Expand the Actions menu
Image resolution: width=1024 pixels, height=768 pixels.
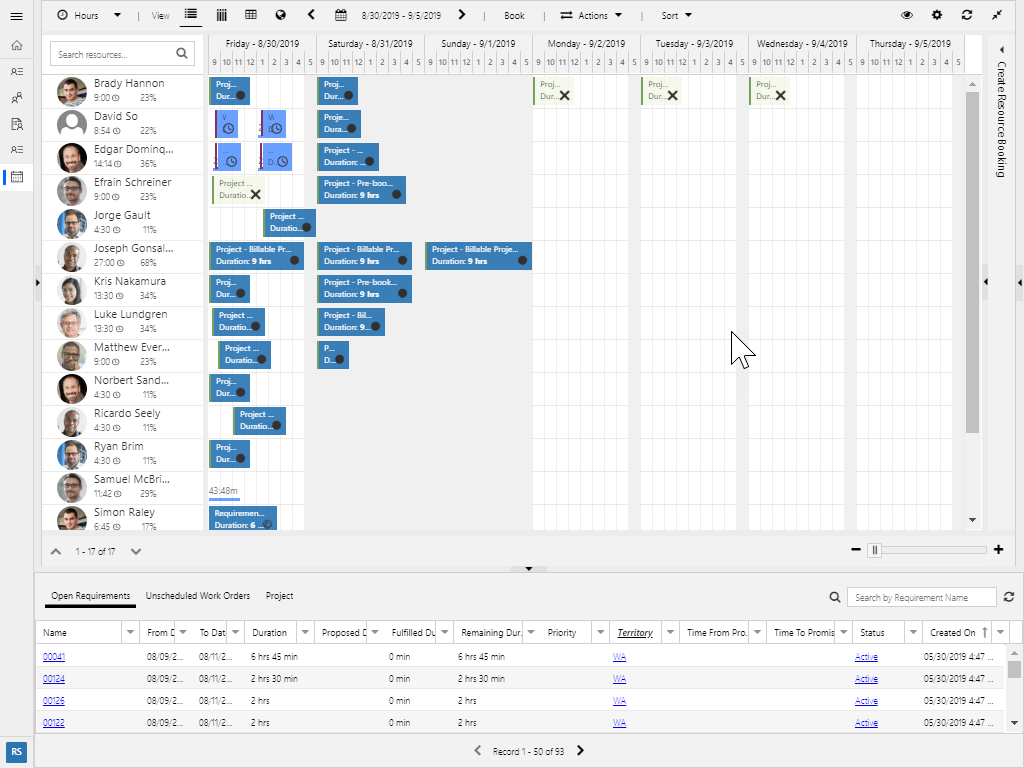pyautogui.click(x=592, y=15)
